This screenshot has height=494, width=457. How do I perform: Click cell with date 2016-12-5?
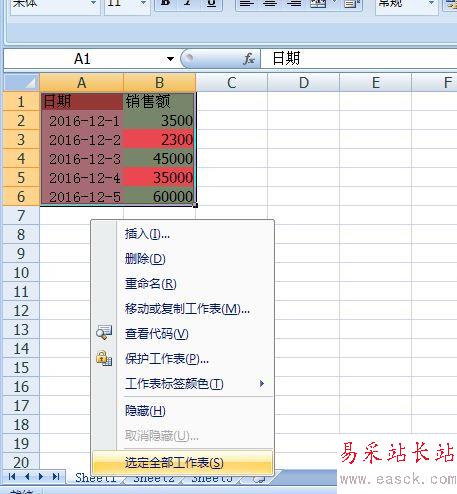[81, 196]
